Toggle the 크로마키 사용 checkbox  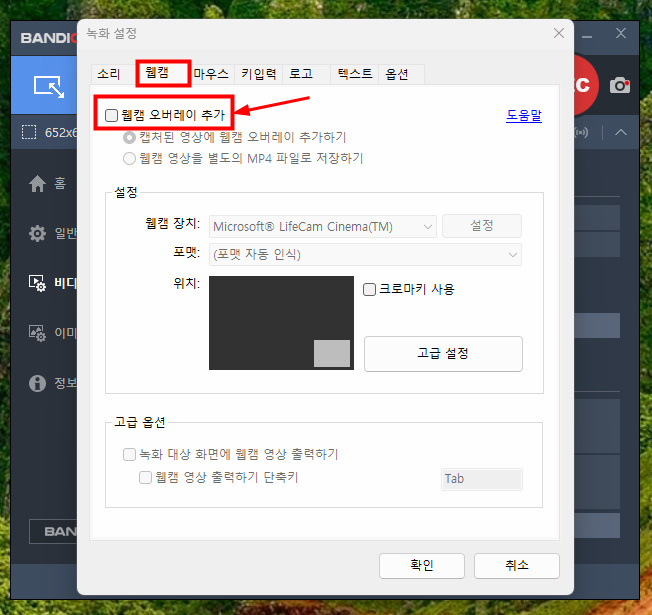[370, 289]
